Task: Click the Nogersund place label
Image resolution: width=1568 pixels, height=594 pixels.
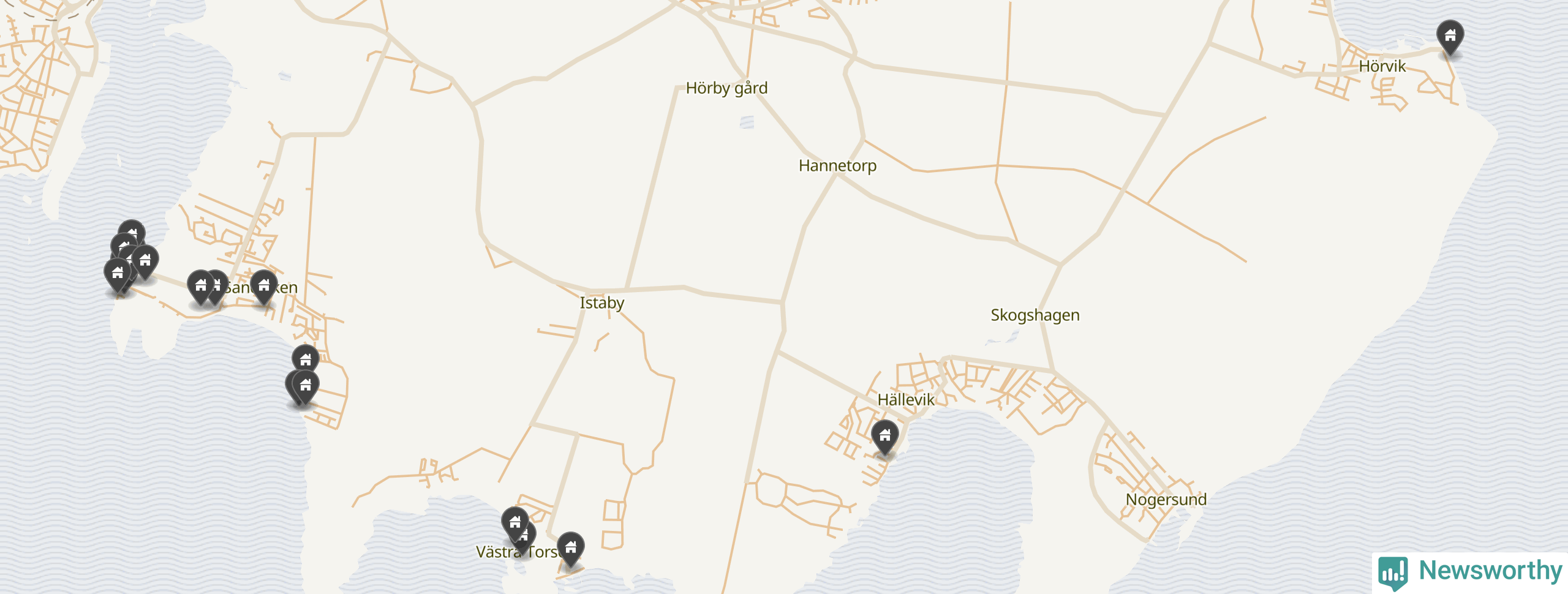Action: 1166,500
